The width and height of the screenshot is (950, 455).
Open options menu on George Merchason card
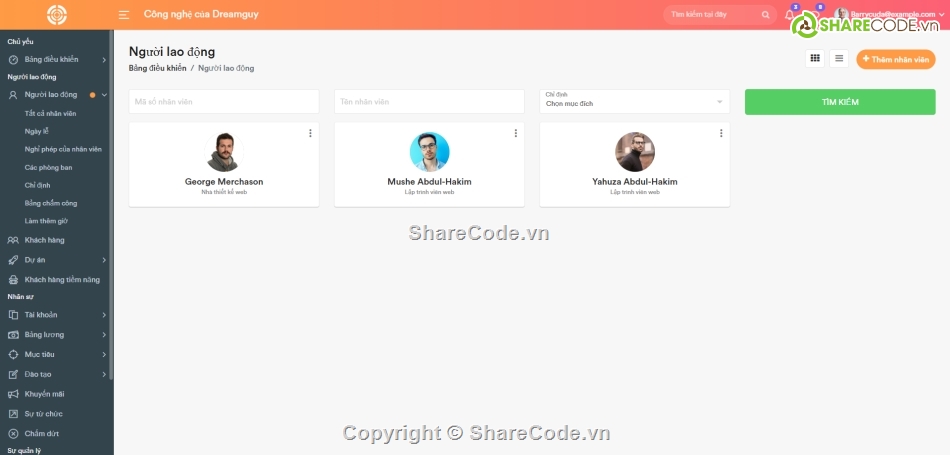[x=310, y=133]
